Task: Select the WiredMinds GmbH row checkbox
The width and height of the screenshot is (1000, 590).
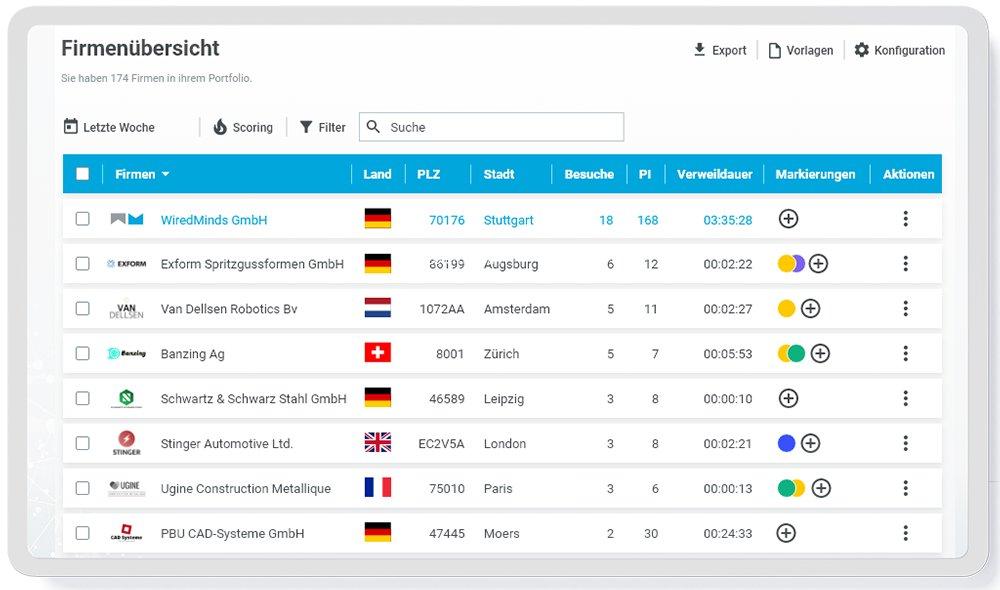Action: 83,219
